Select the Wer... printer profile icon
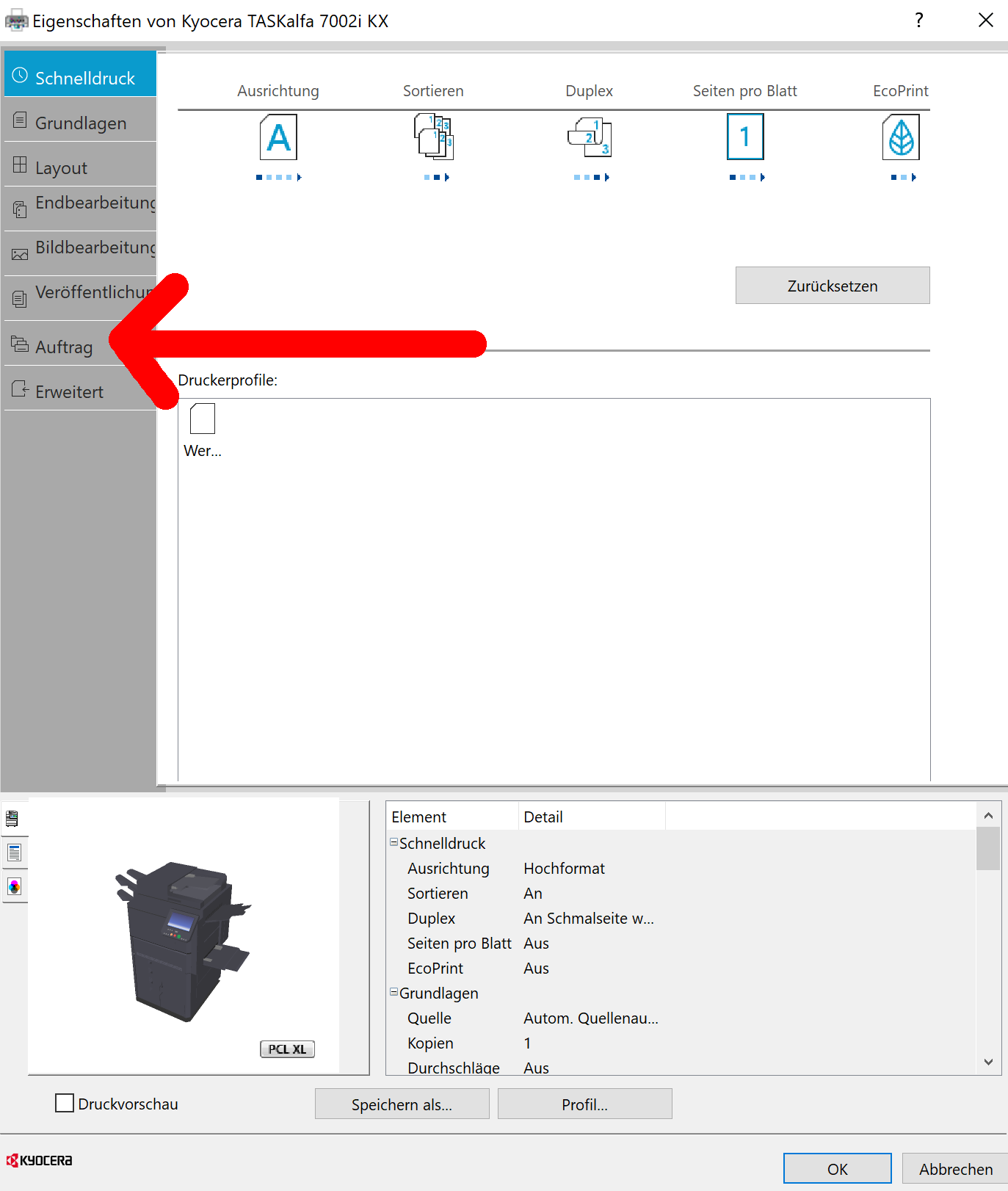The width and height of the screenshot is (1008, 1191). (203, 419)
